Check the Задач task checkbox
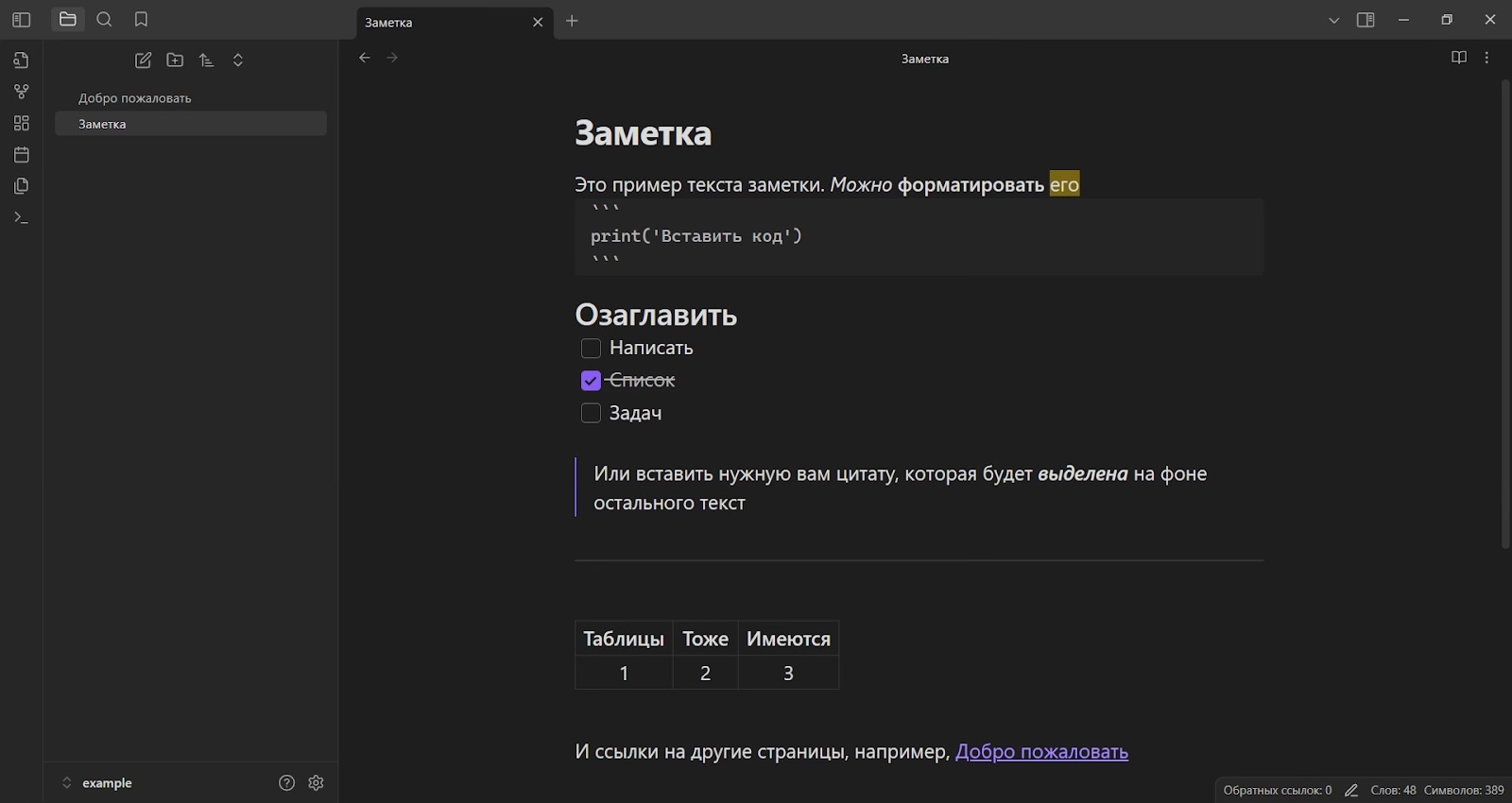The height and width of the screenshot is (803, 1512). point(591,413)
